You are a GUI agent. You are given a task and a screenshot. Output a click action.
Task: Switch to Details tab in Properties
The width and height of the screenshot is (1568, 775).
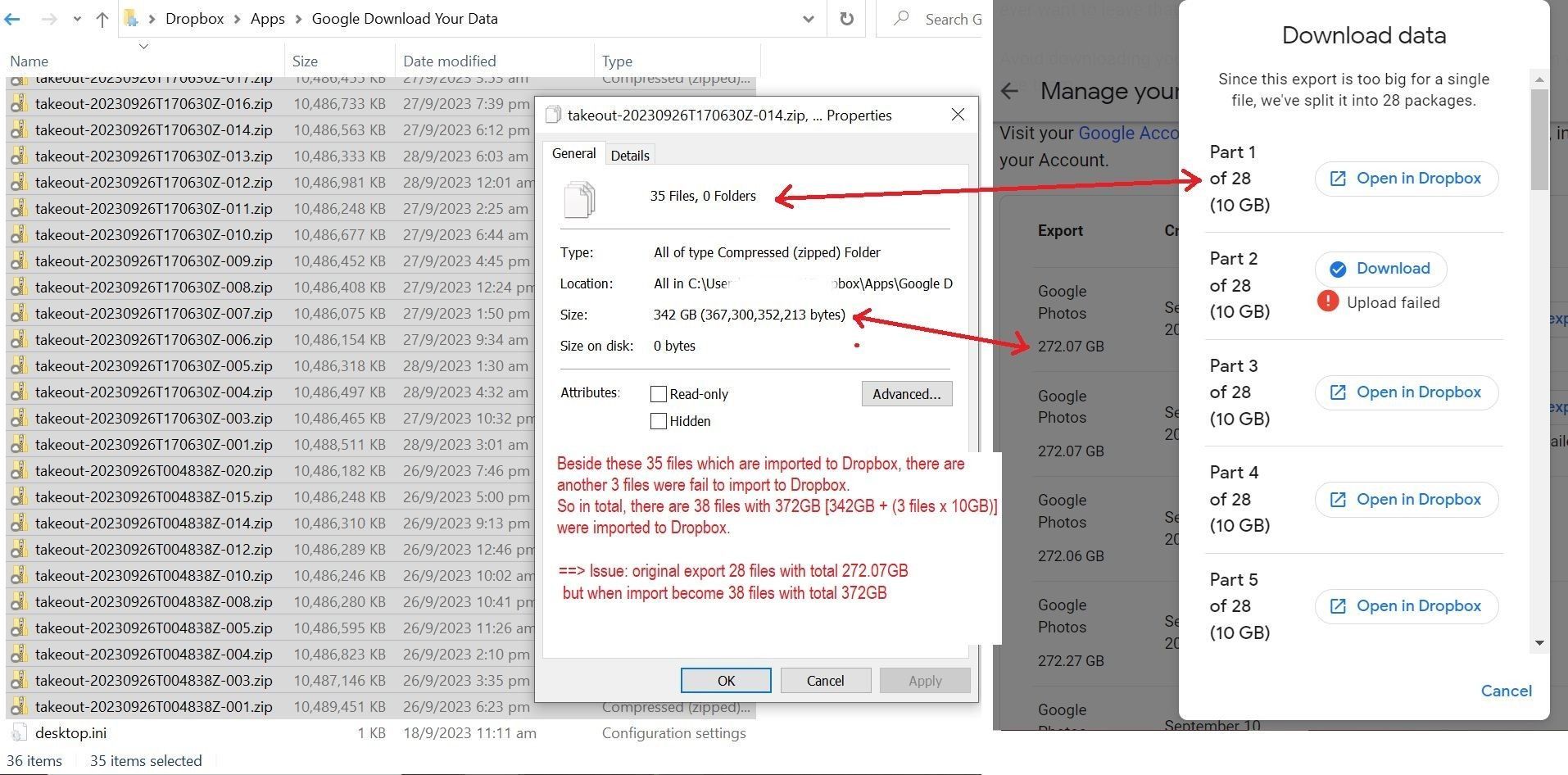pyautogui.click(x=630, y=155)
